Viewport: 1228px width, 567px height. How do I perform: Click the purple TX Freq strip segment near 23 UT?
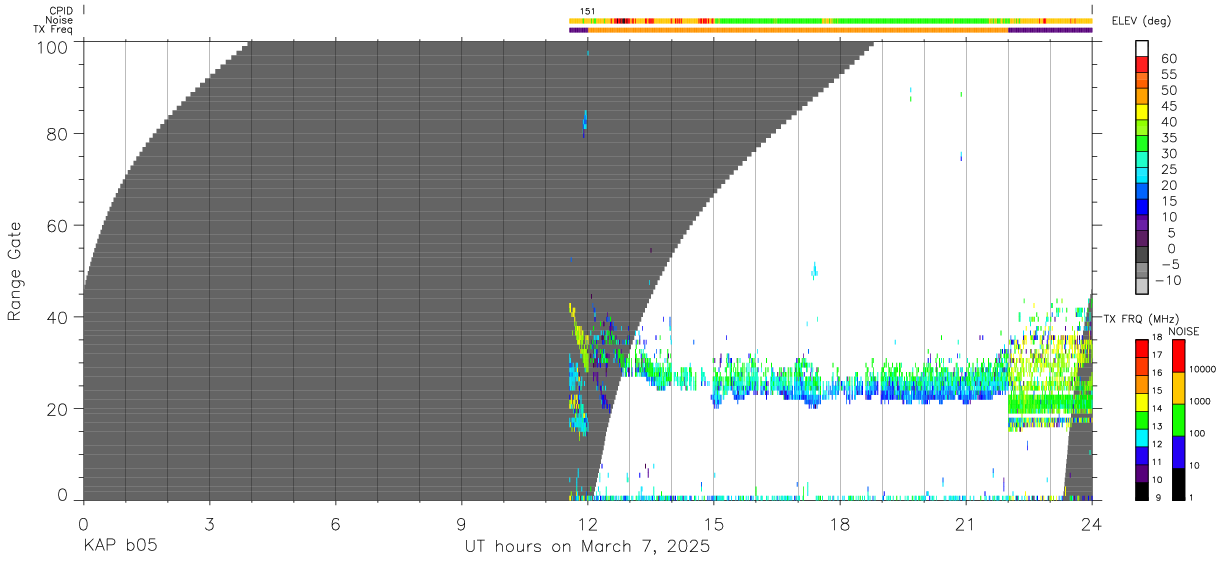point(1050,30)
